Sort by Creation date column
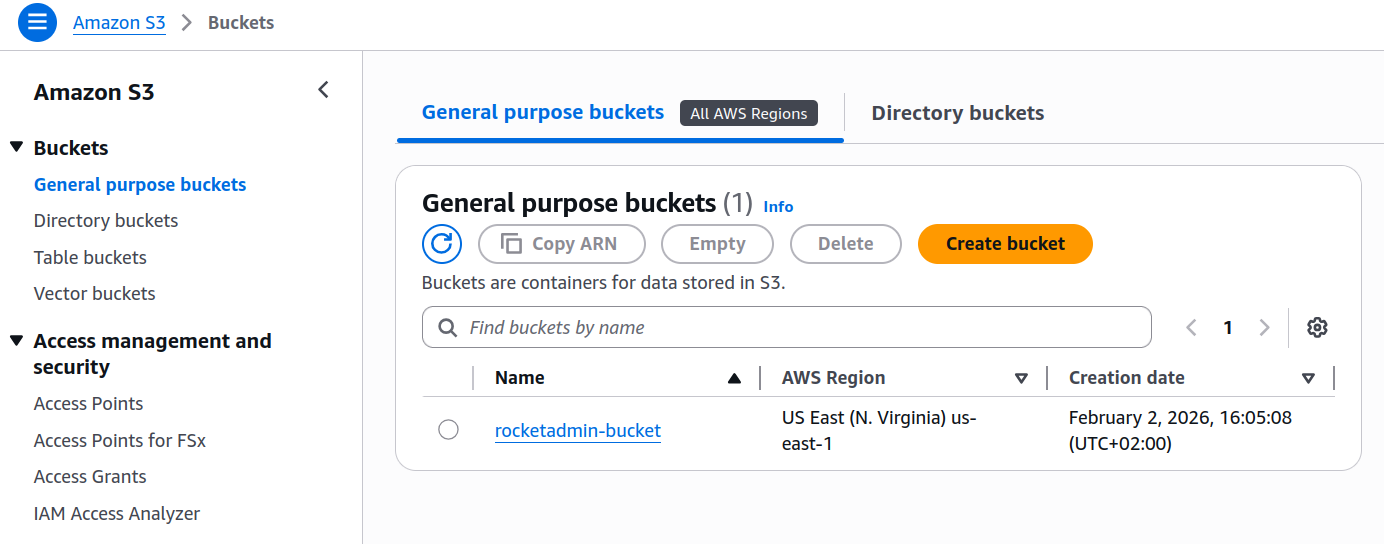Viewport: 1384px width, 544px height. (1308, 378)
